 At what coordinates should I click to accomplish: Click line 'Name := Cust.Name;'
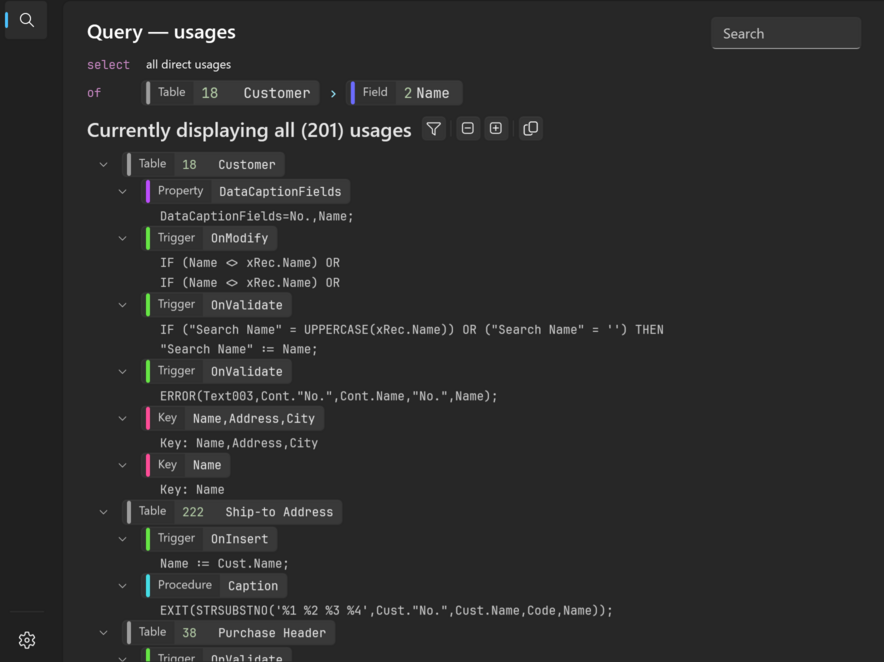coord(224,564)
